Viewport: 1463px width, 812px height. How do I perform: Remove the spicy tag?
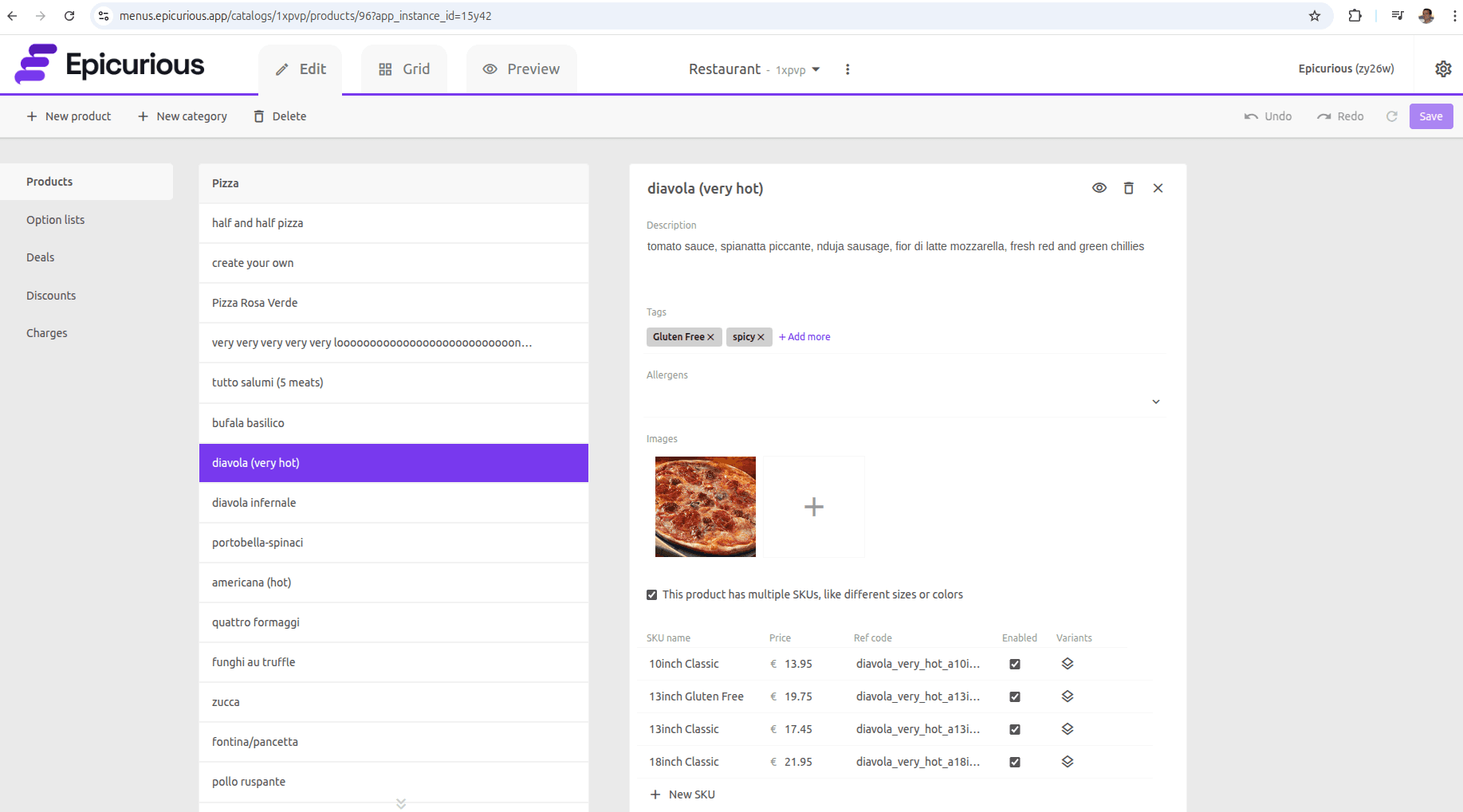(761, 337)
